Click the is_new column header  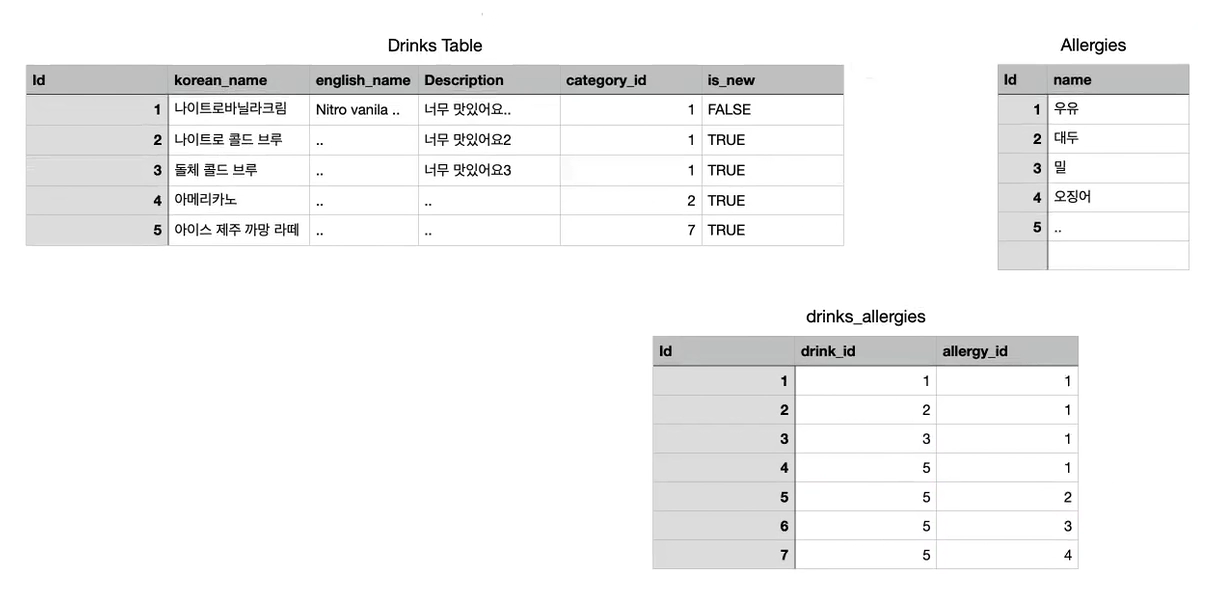click(772, 80)
